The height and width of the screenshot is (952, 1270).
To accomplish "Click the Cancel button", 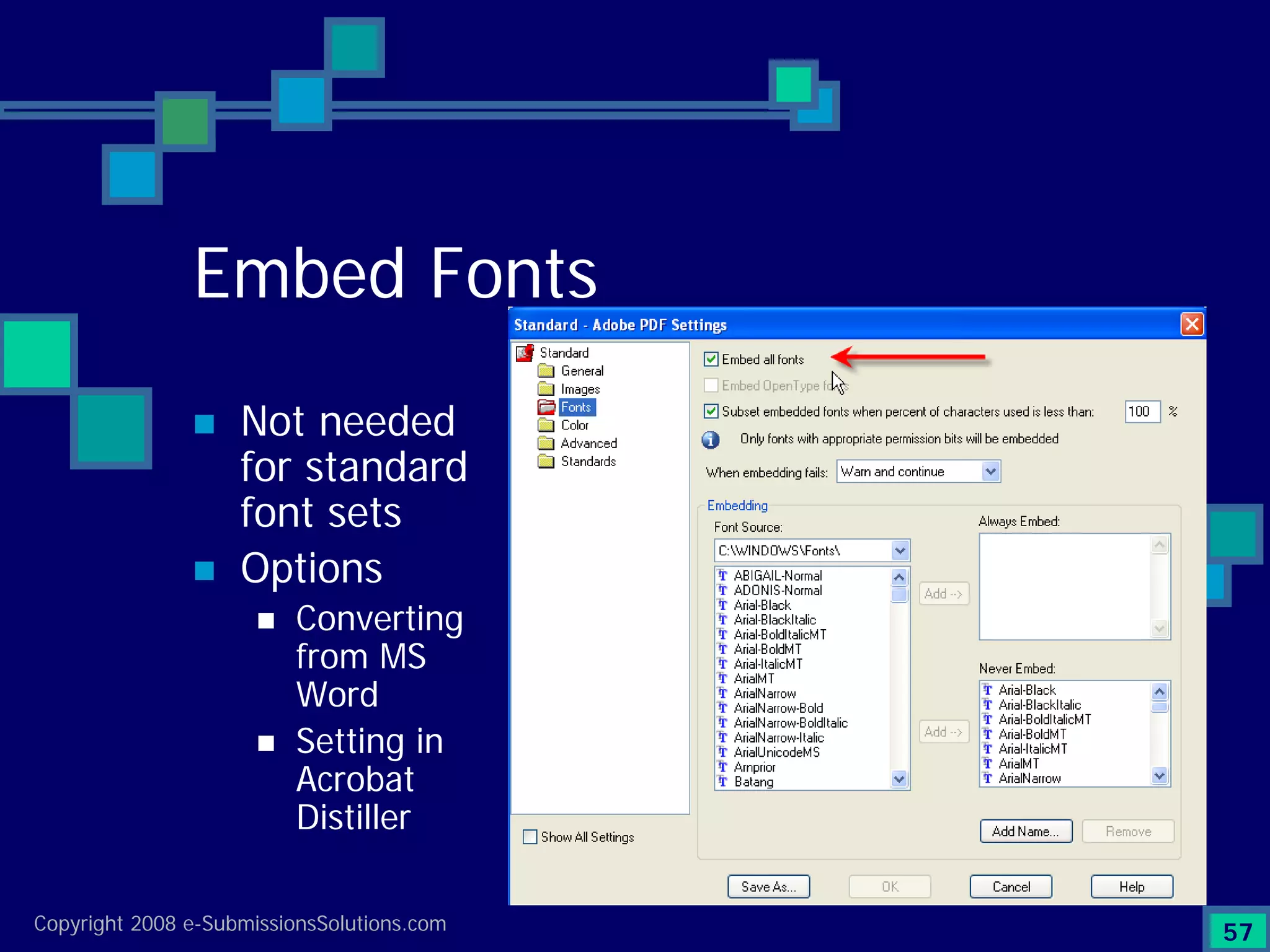I will pos(1011,886).
